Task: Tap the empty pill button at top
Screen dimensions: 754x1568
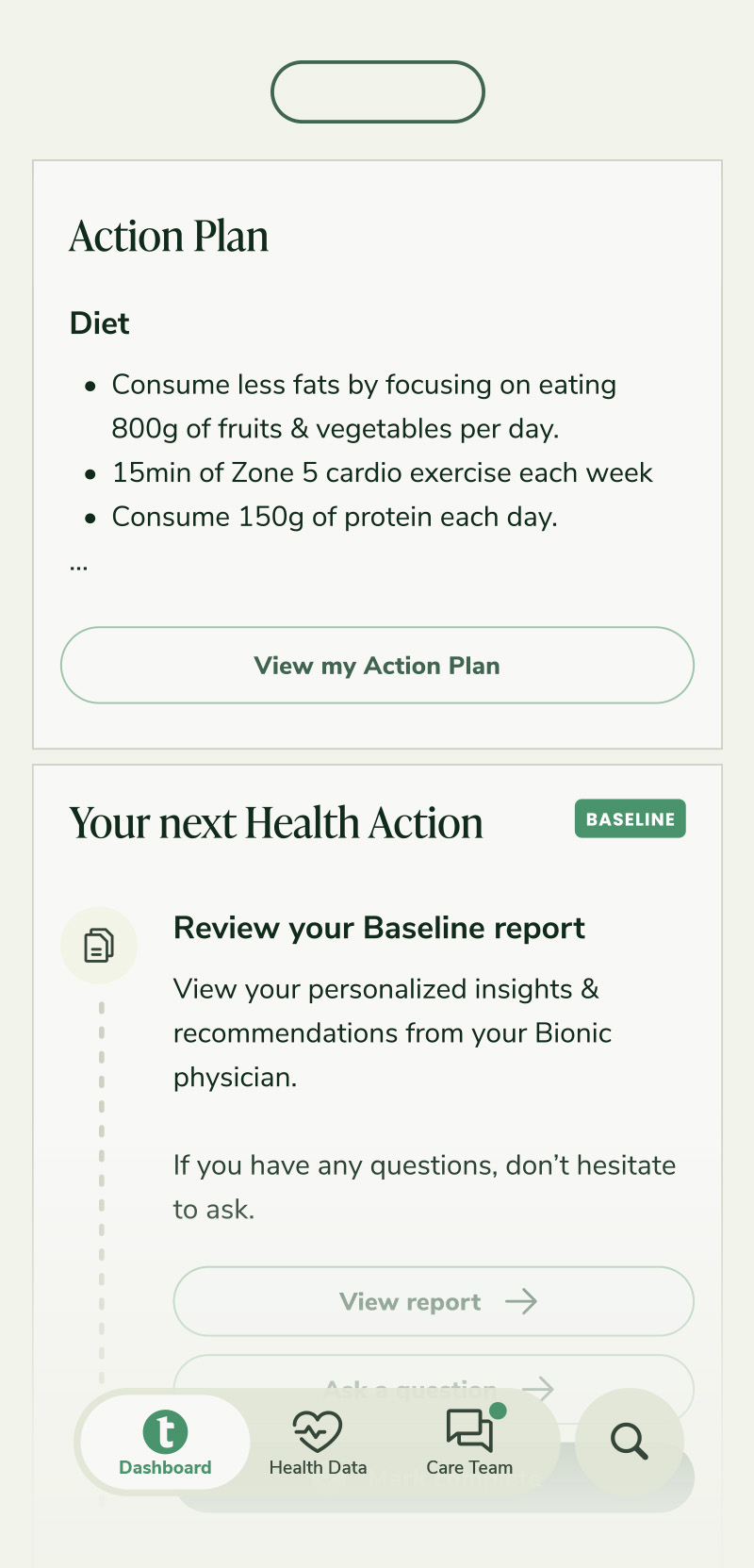Action: 377,92
